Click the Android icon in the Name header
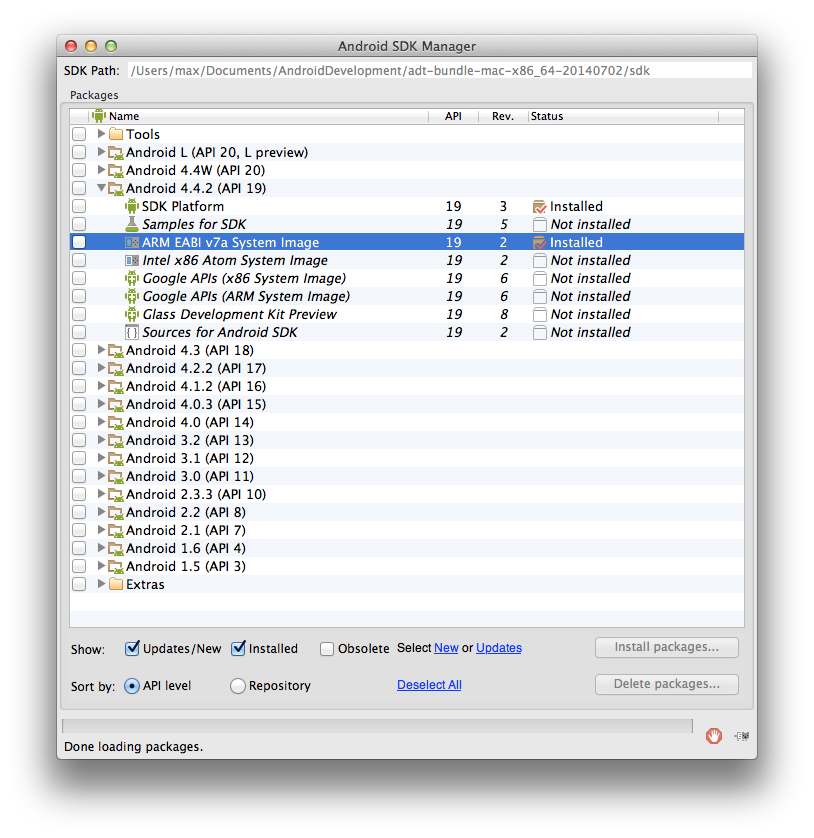This screenshot has width=814, height=838. [x=98, y=115]
